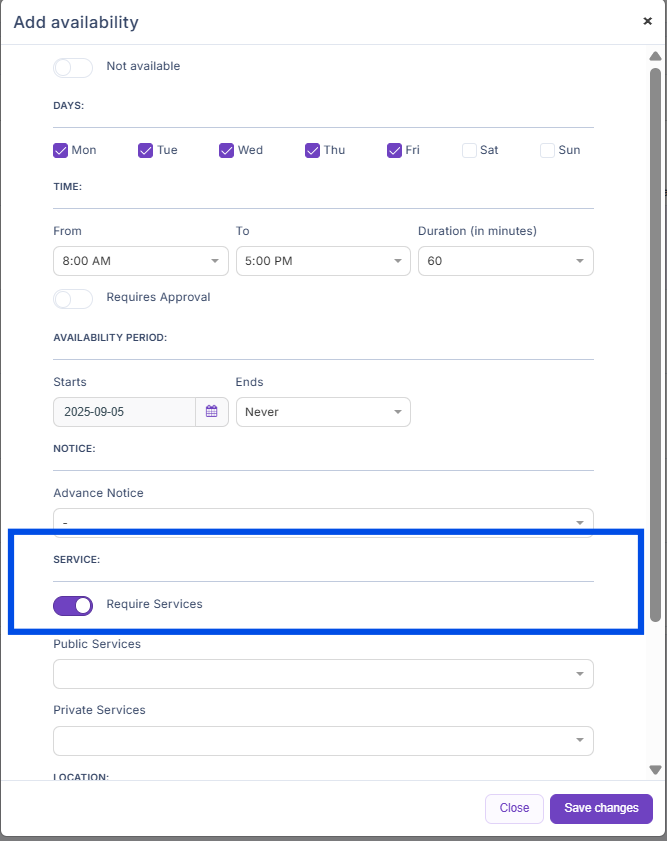Image resolution: width=667 pixels, height=841 pixels.
Task: Close the Add availability dialog via X
Action: [647, 21]
